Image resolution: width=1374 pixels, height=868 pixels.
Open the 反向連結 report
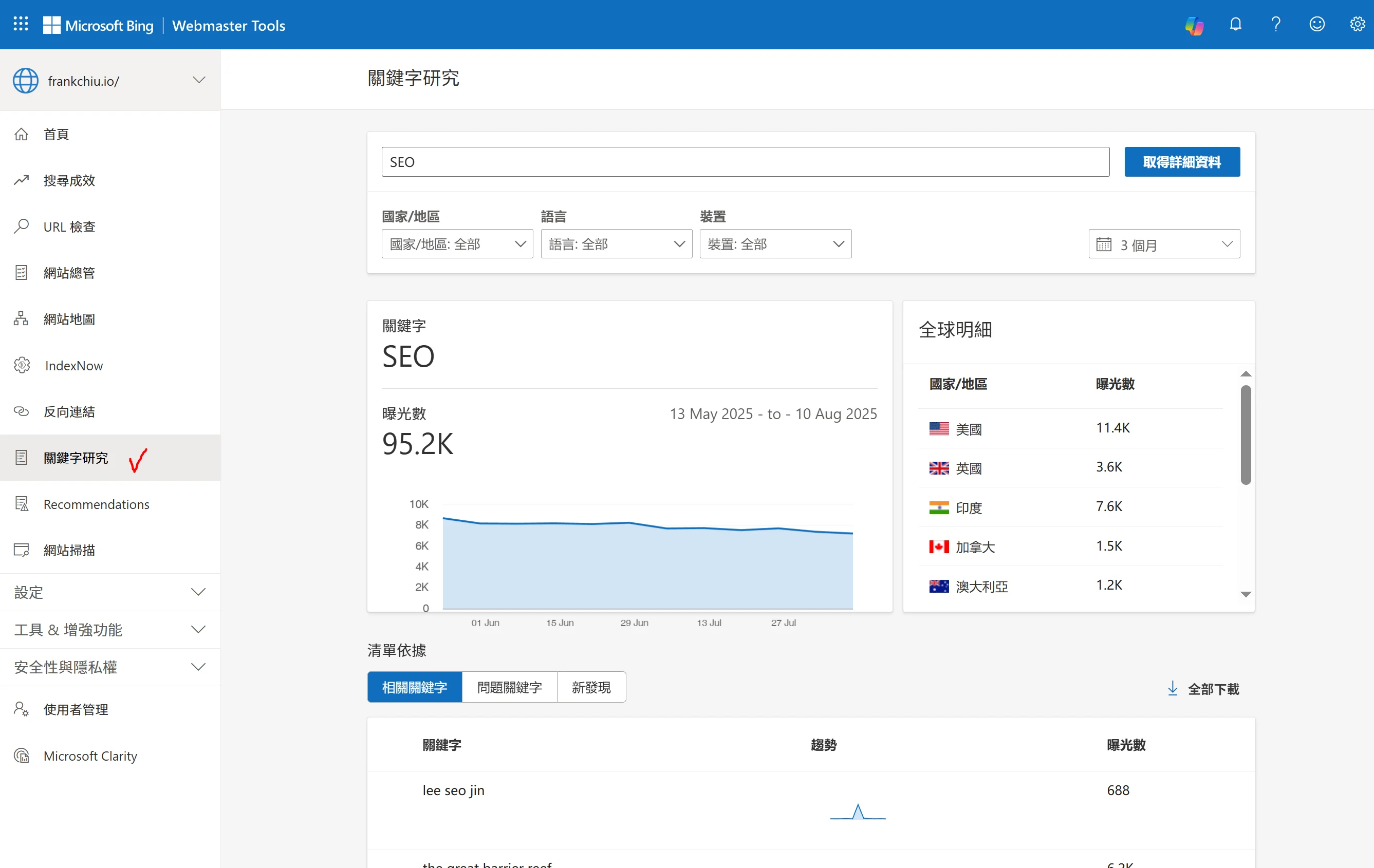(x=69, y=411)
